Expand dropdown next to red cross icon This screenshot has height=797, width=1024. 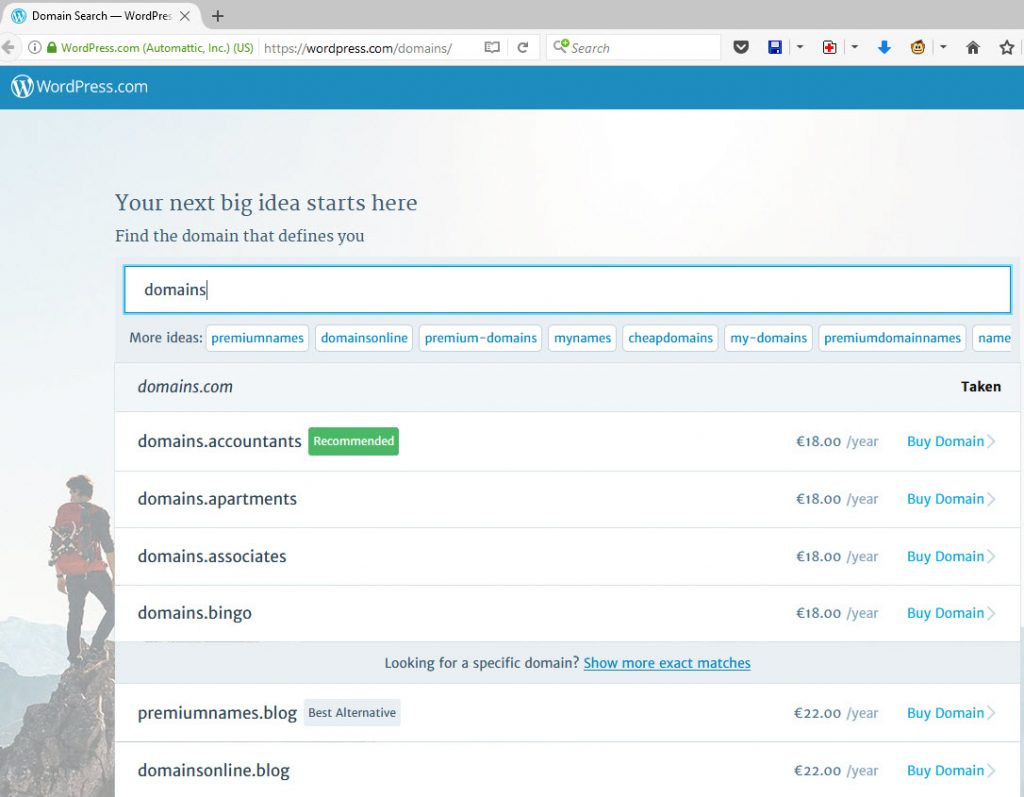click(x=854, y=47)
